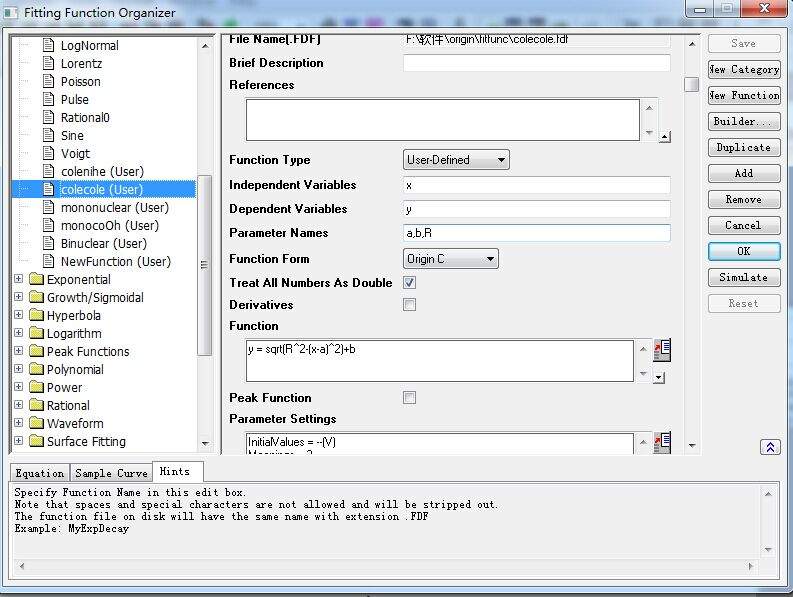Expand Power category node
Viewport: 793px width, 597px height.
18,387
